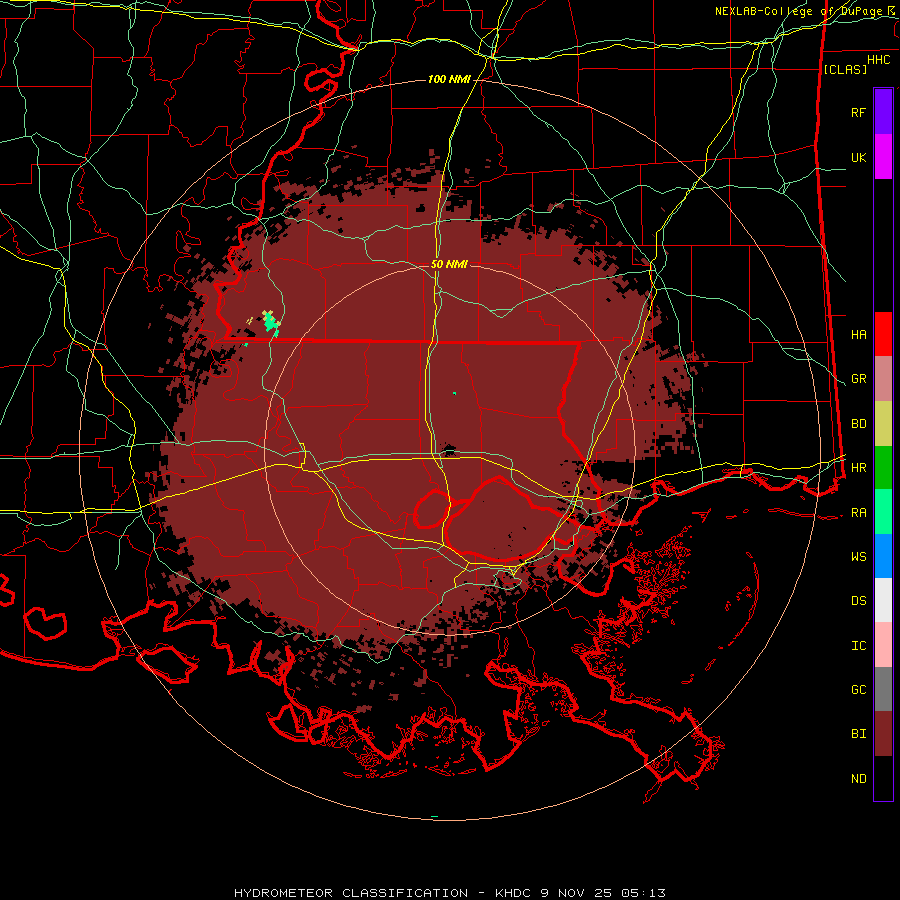Click the 100 NMI range ring label
Image resolution: width=900 pixels, height=900 pixels.
click(449, 79)
